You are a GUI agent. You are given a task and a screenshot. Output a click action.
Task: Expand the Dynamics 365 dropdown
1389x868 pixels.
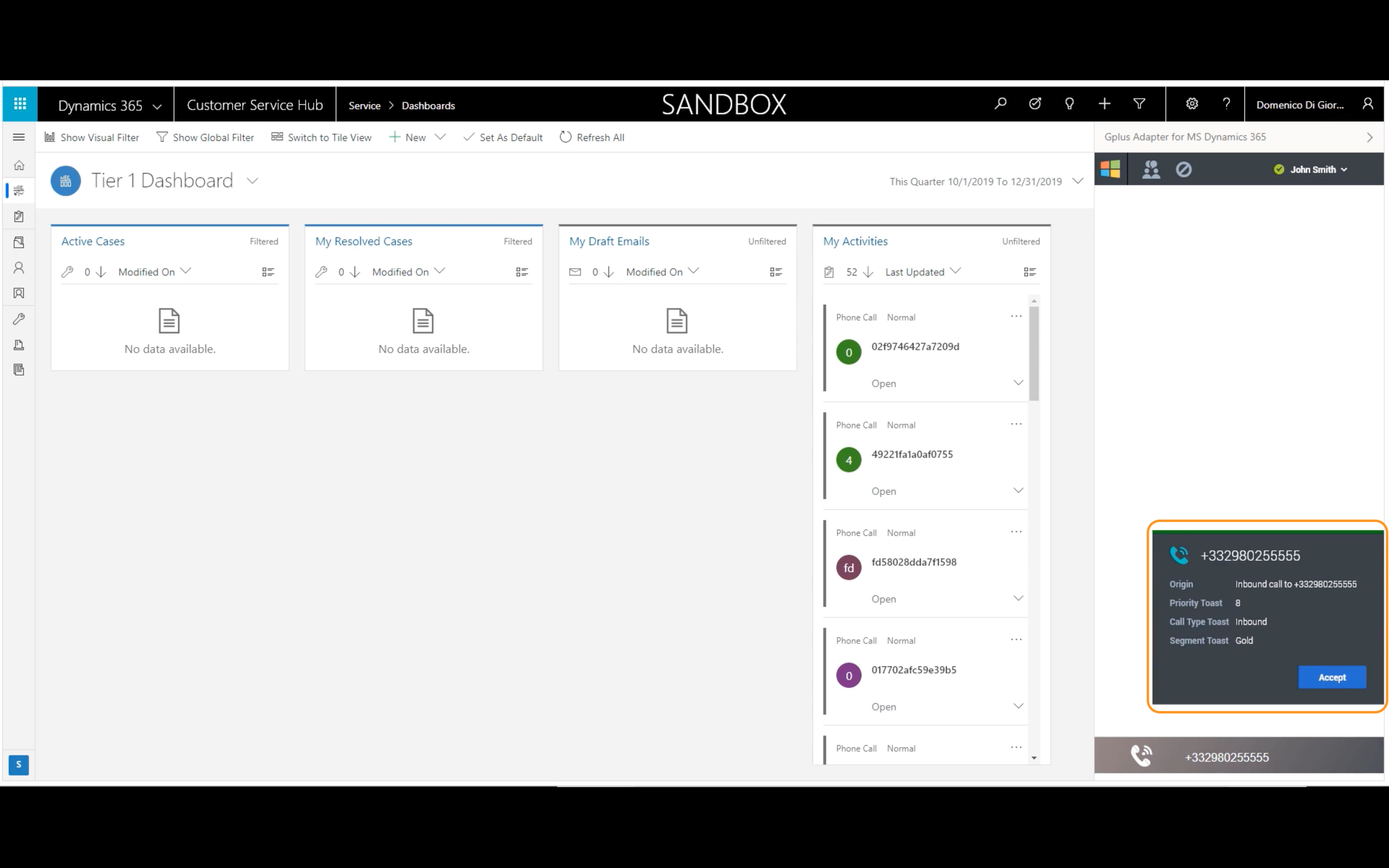[157, 106]
